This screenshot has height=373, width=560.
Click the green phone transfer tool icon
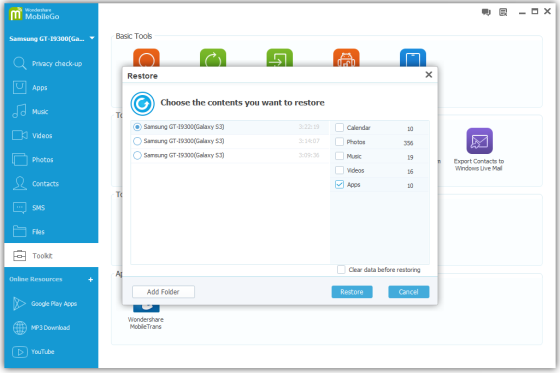coord(280,58)
